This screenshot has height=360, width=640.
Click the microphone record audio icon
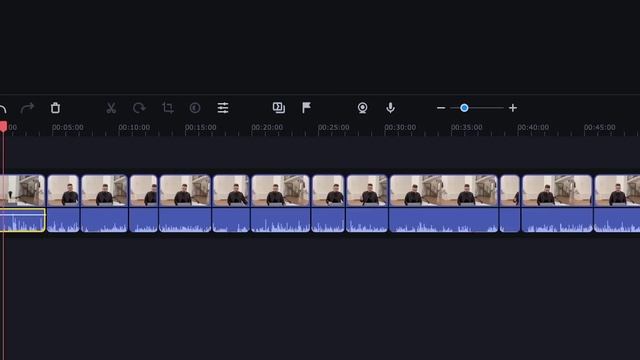(x=390, y=108)
